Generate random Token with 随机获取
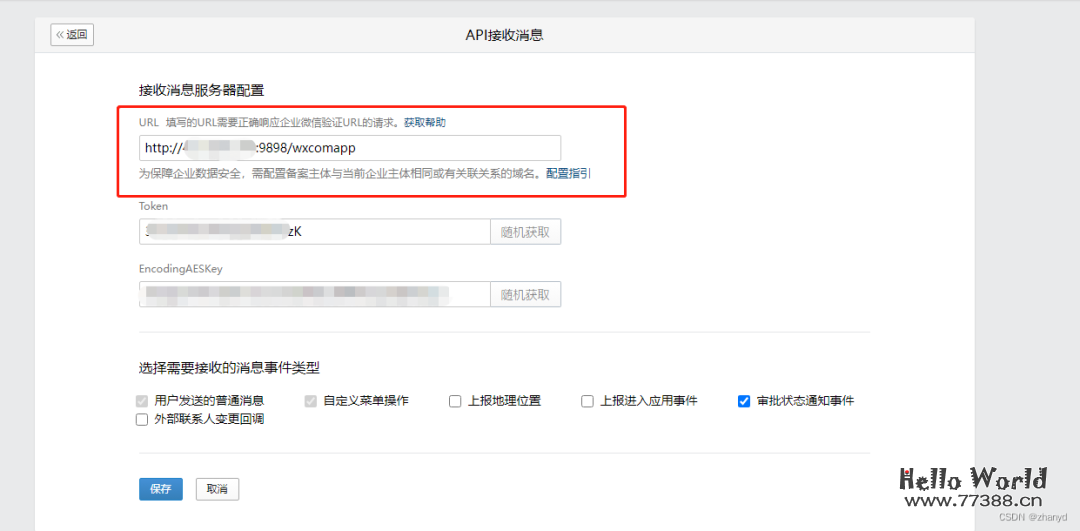Viewport: 1080px width, 531px height. [526, 232]
